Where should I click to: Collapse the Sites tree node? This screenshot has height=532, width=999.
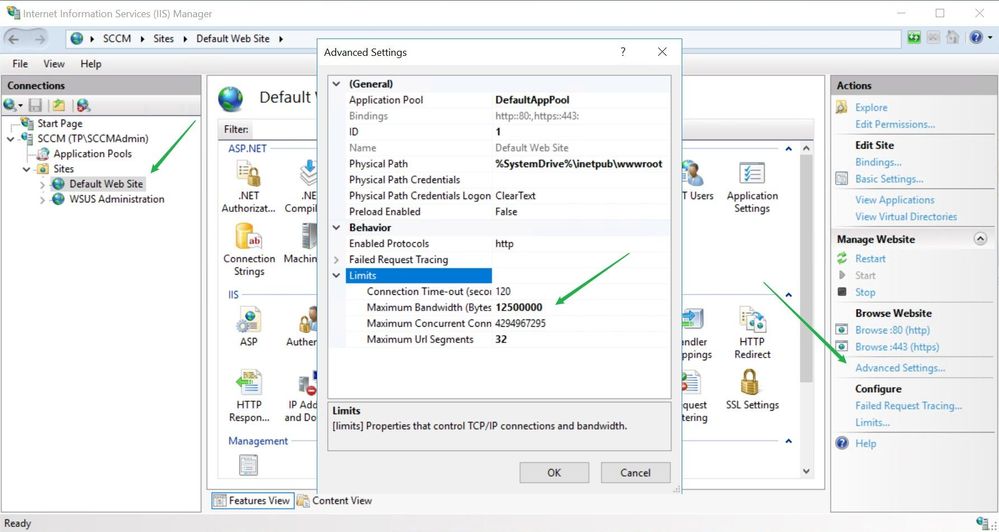coord(27,169)
